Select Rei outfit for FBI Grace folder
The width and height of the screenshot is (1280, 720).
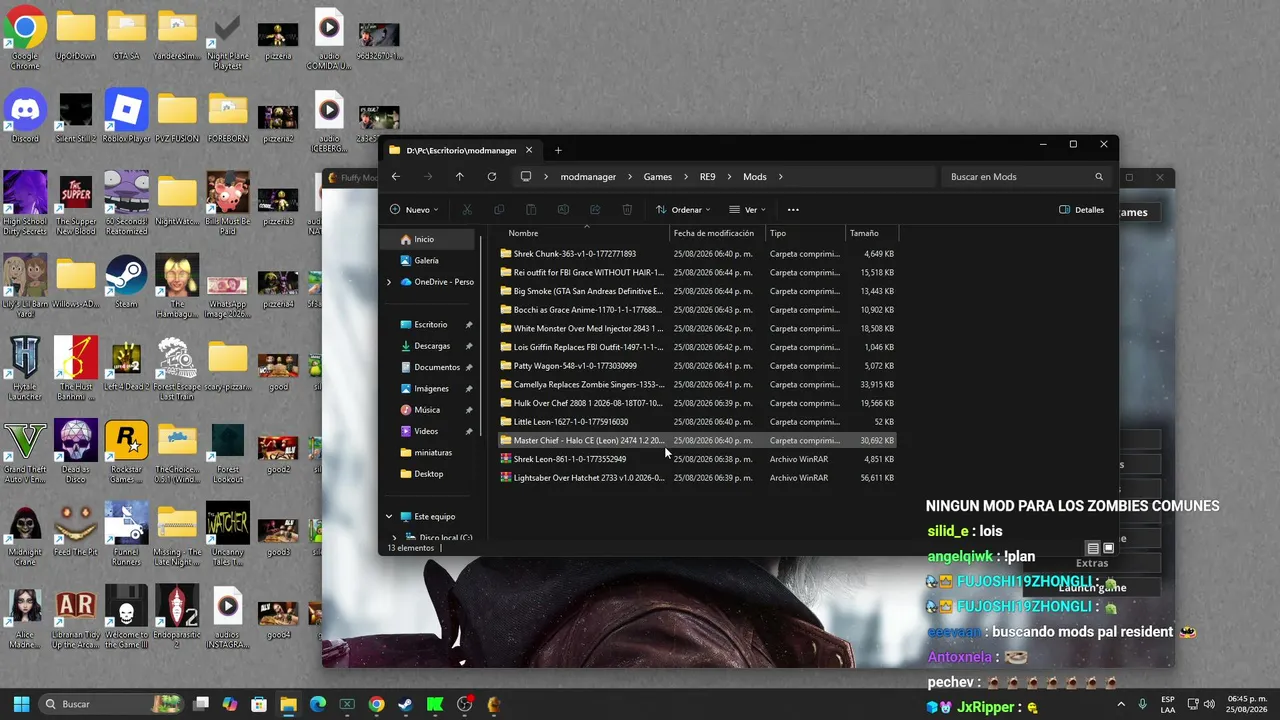(x=697, y=272)
